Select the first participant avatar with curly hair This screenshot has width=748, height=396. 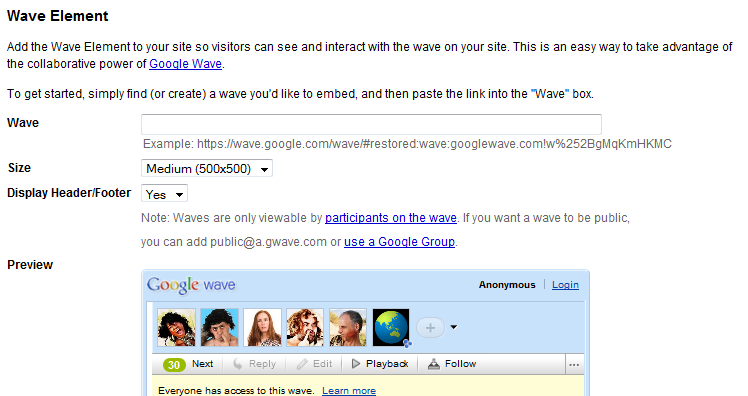[x=177, y=327]
